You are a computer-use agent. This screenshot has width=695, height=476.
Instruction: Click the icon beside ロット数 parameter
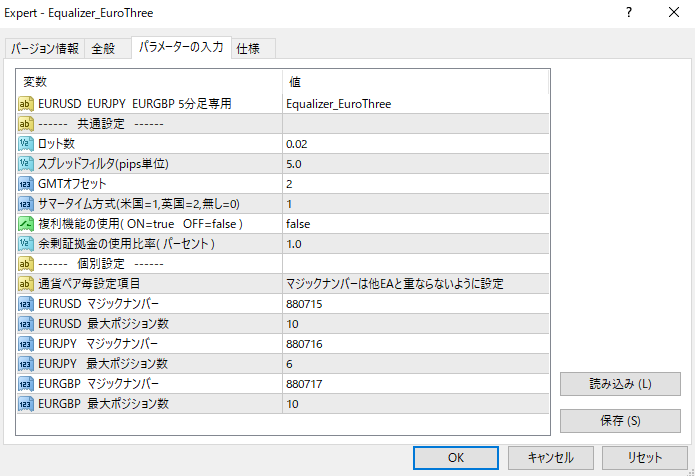click(27, 144)
